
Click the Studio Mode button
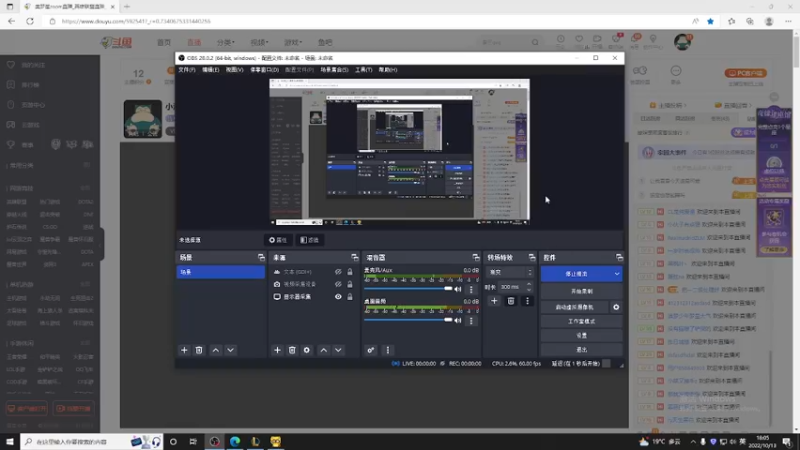(582, 321)
